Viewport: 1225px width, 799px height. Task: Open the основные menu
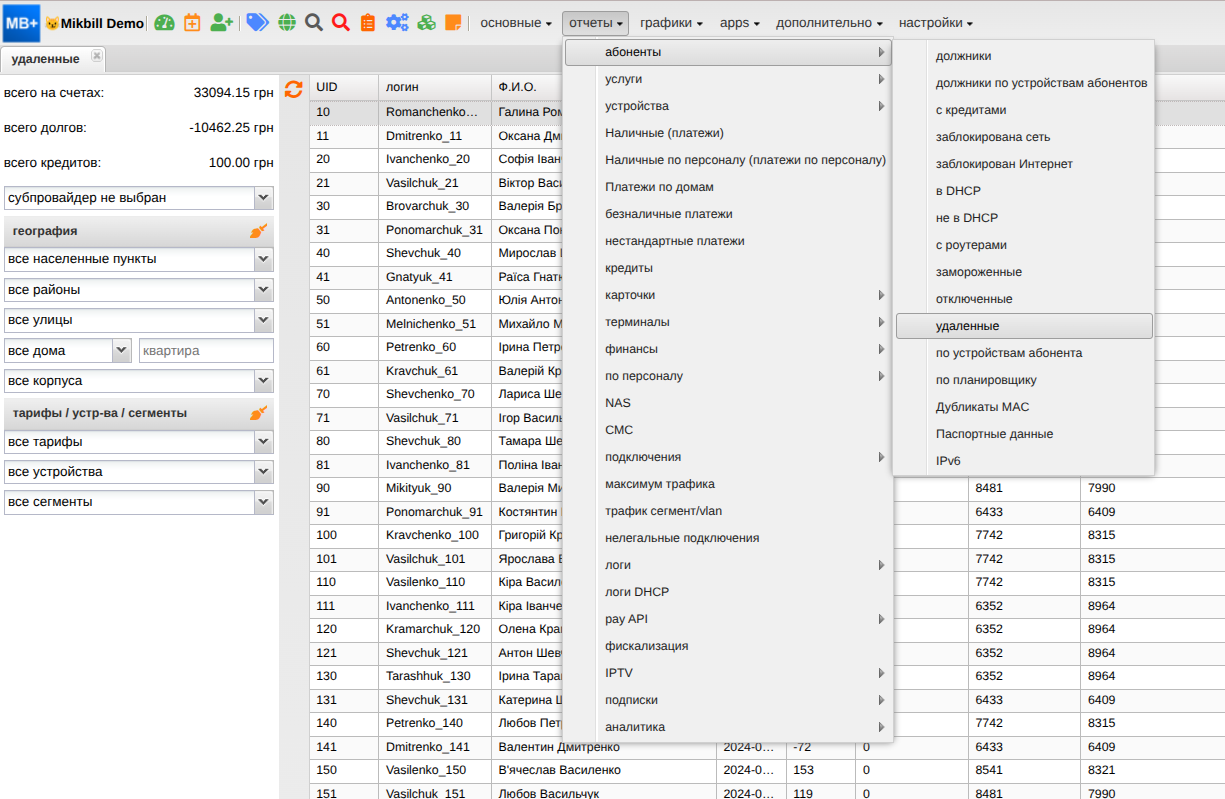(x=516, y=22)
